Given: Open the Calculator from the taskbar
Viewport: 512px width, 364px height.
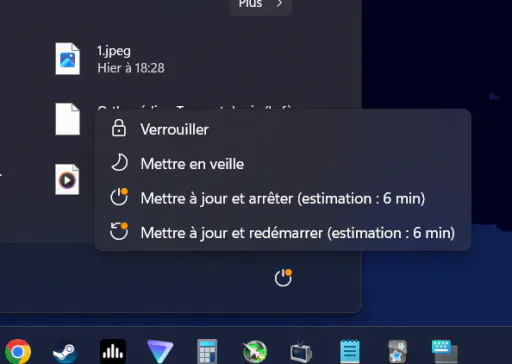Looking at the screenshot, I should (207, 352).
